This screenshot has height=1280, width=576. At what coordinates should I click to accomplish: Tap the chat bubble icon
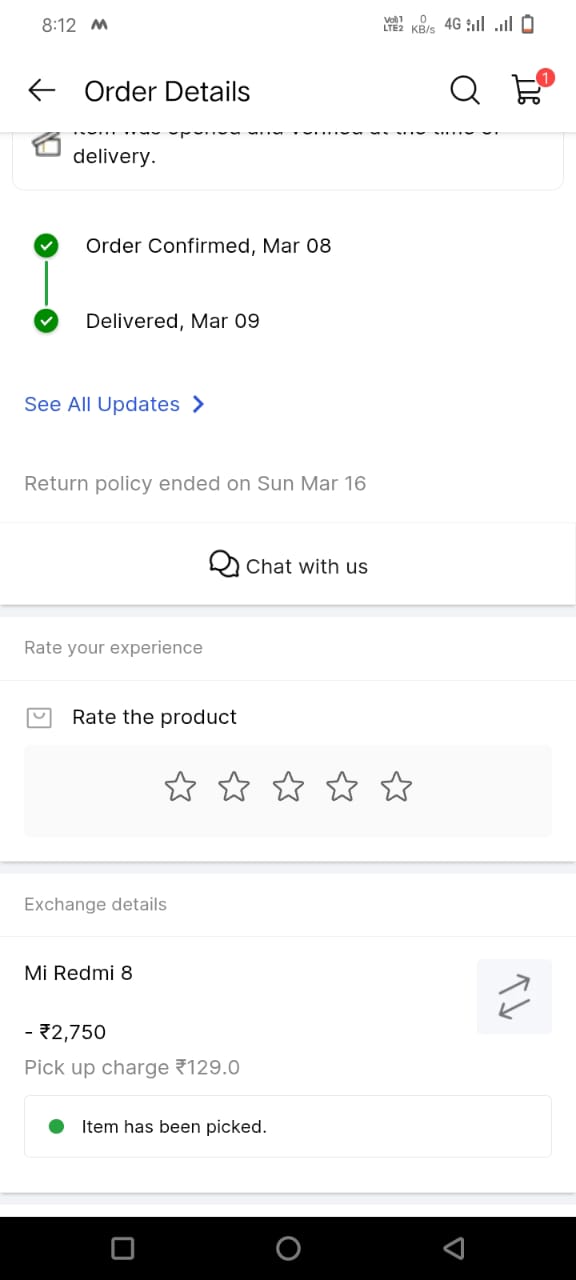point(224,565)
